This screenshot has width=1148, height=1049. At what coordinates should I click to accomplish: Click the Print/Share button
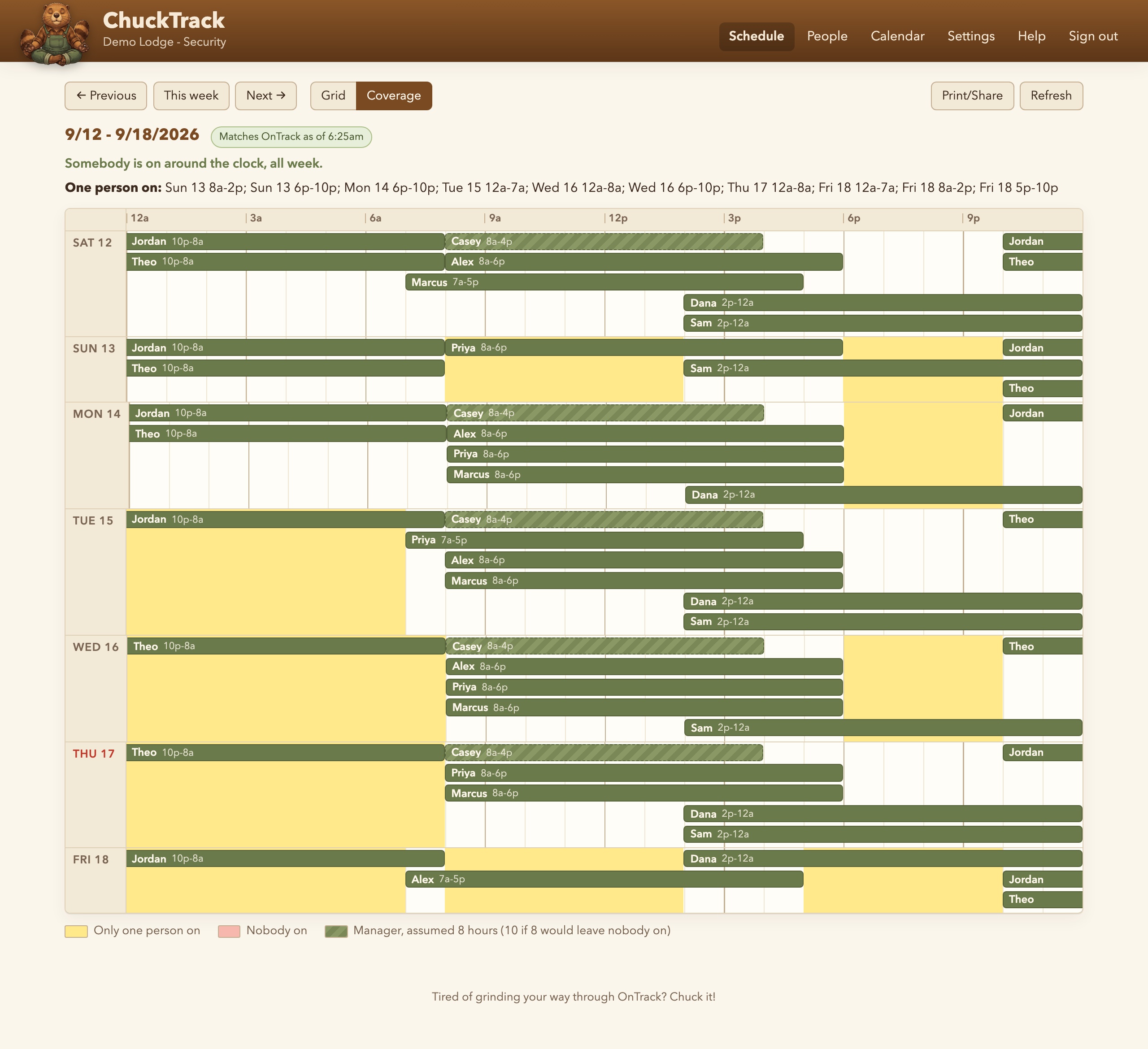(x=972, y=95)
